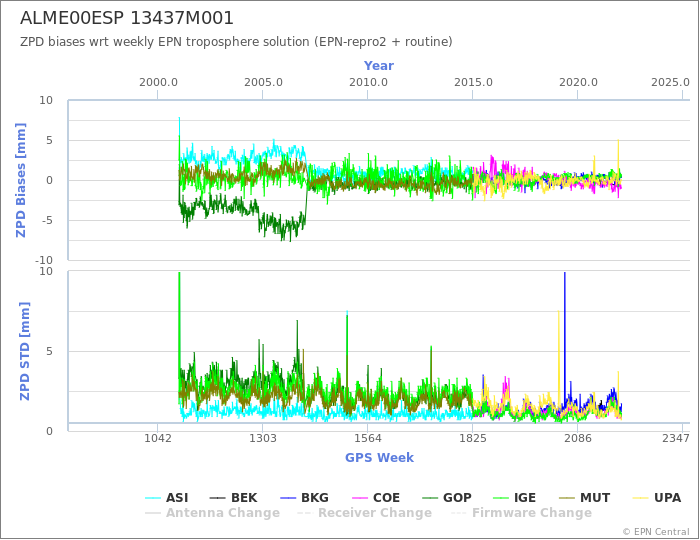This screenshot has height=540, width=700.
Task: Click the 1303 GPS week label
Action: (x=263, y=438)
